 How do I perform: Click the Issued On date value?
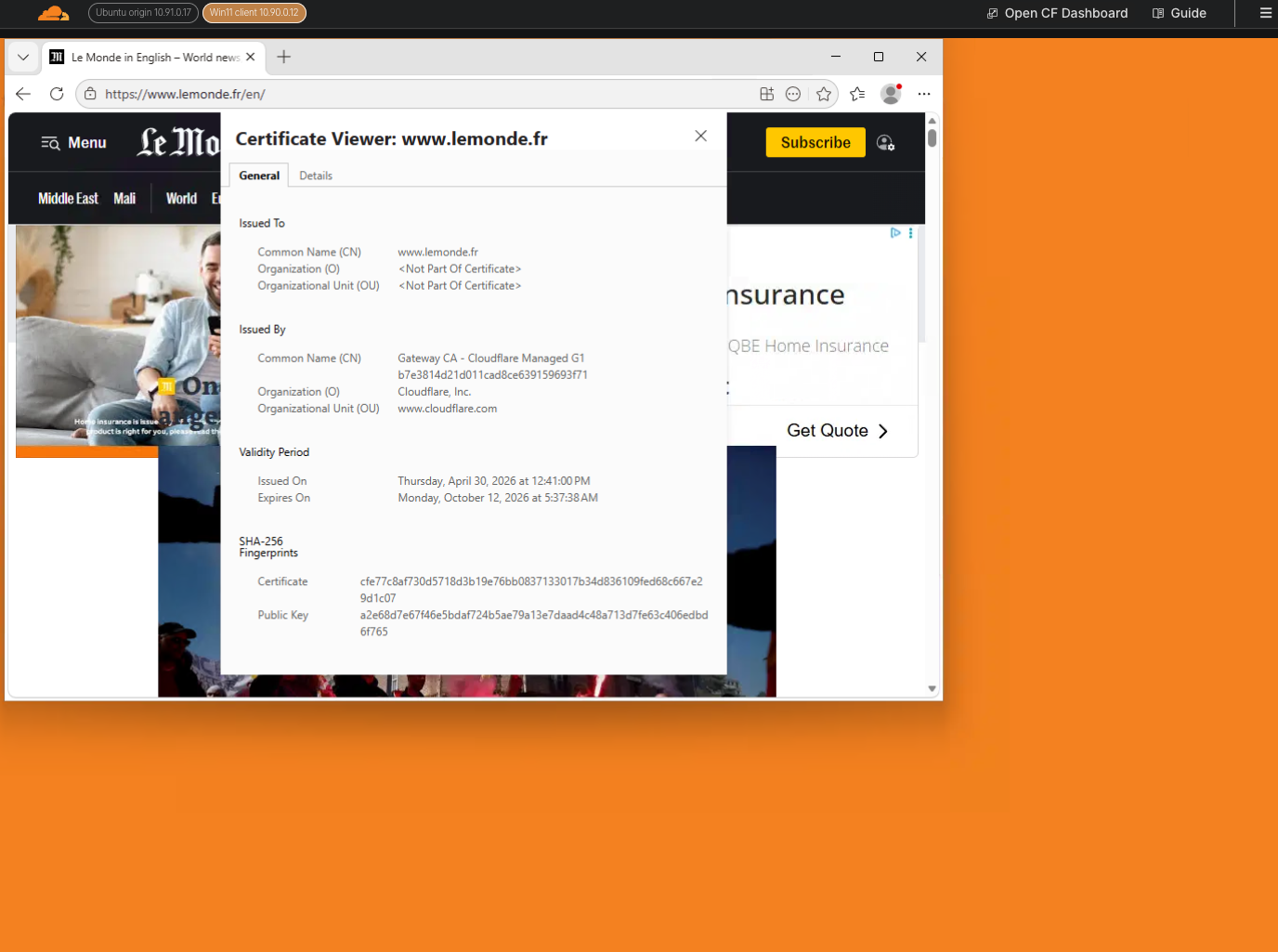pyautogui.click(x=494, y=481)
